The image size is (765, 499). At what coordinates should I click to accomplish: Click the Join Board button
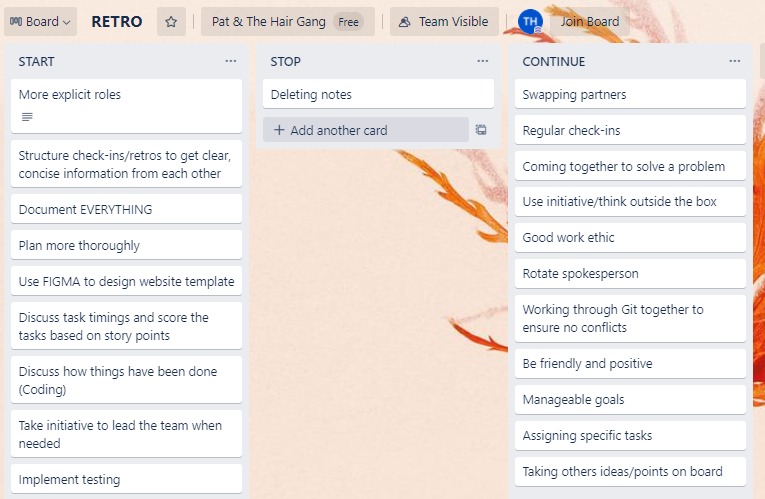590,21
